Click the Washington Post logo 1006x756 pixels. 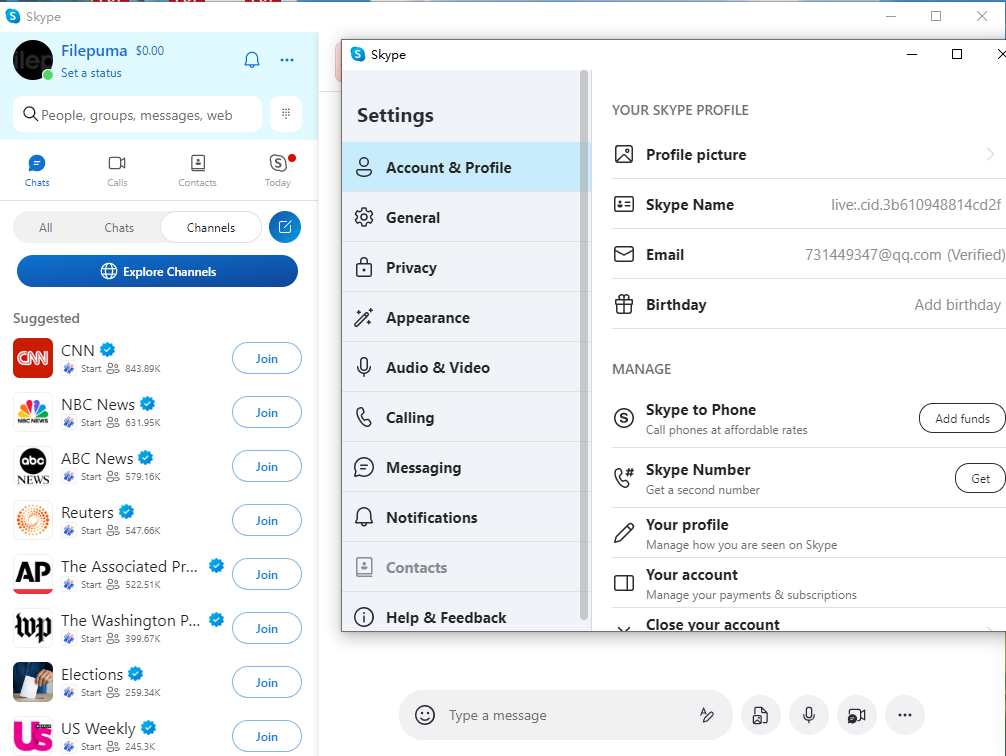pos(33,628)
